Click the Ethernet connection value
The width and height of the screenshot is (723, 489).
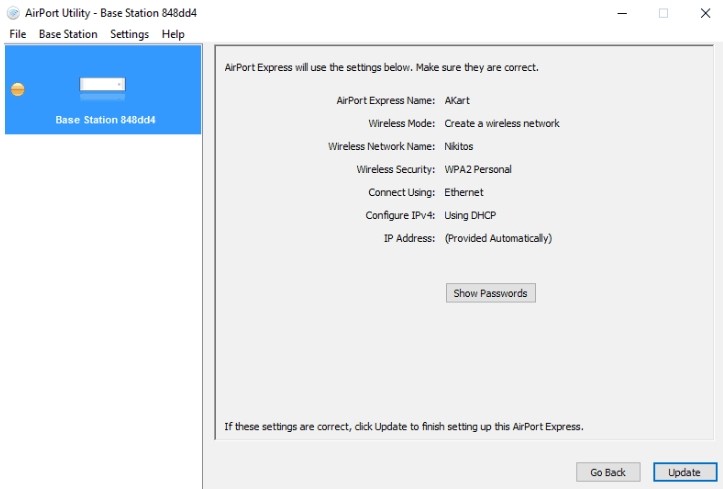[x=464, y=193]
